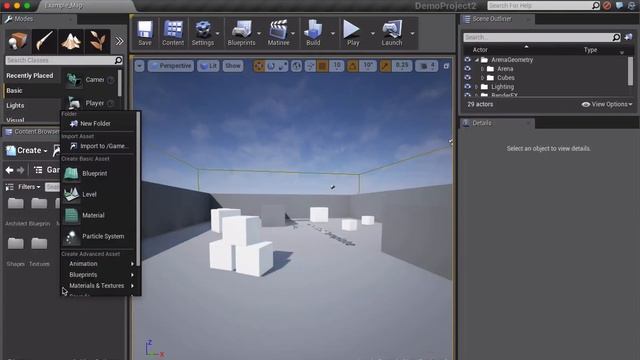Open Show flags dropdown
The height and width of the screenshot is (360, 640).
pyautogui.click(x=233, y=66)
